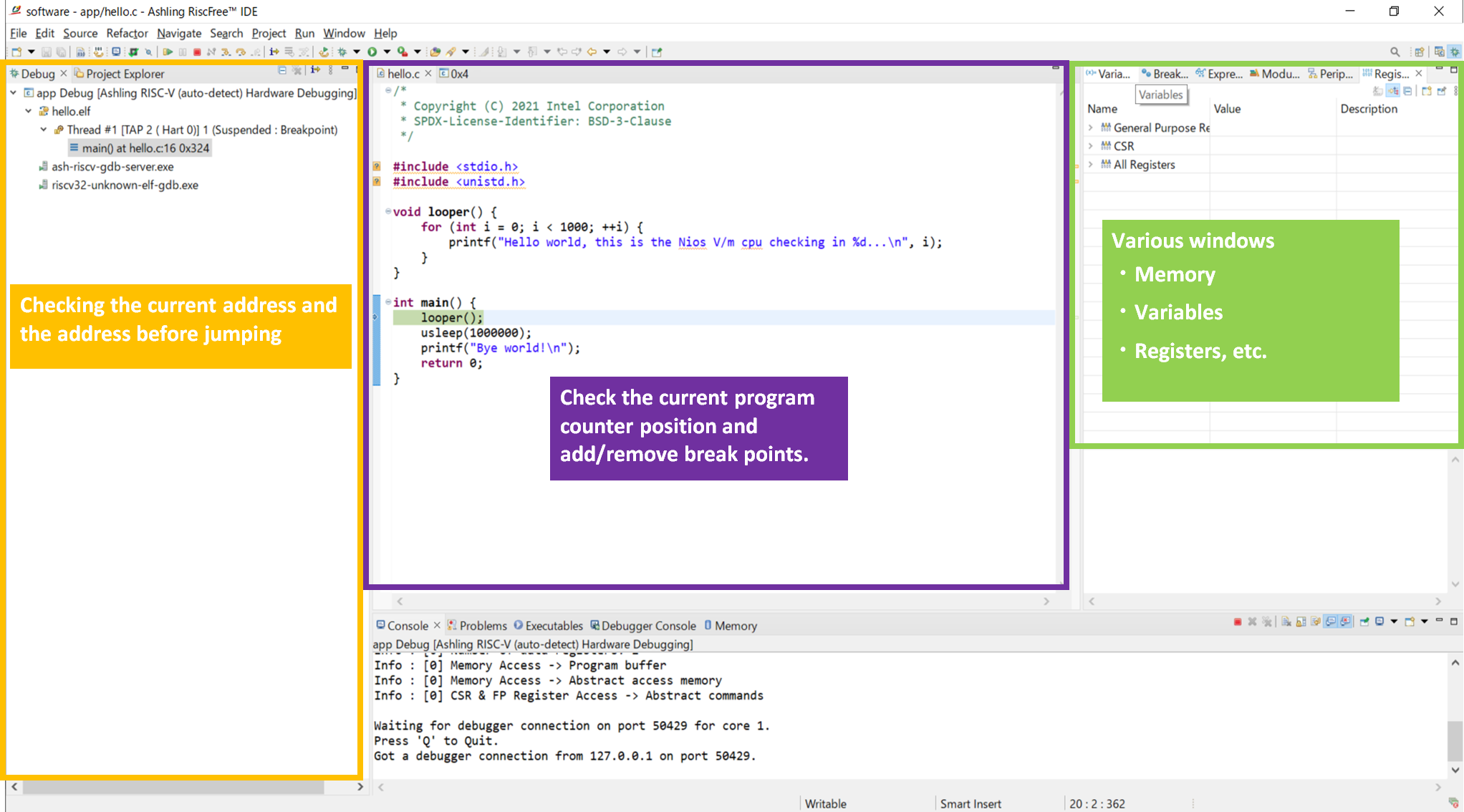Viewport: 1464px width, 812px height.
Task: Click the Step Into icon
Action: pos(224,52)
